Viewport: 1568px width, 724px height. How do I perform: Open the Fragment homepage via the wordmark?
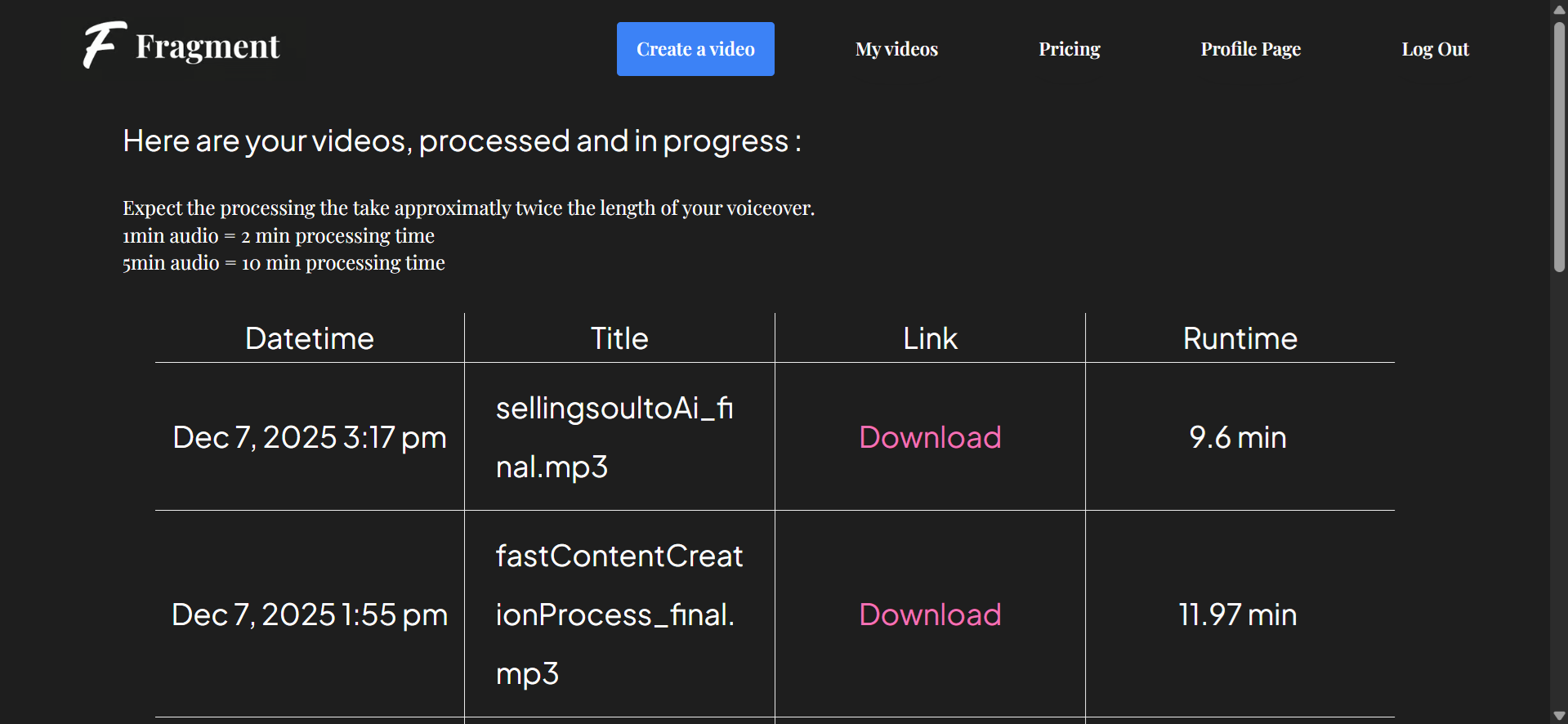tap(207, 47)
